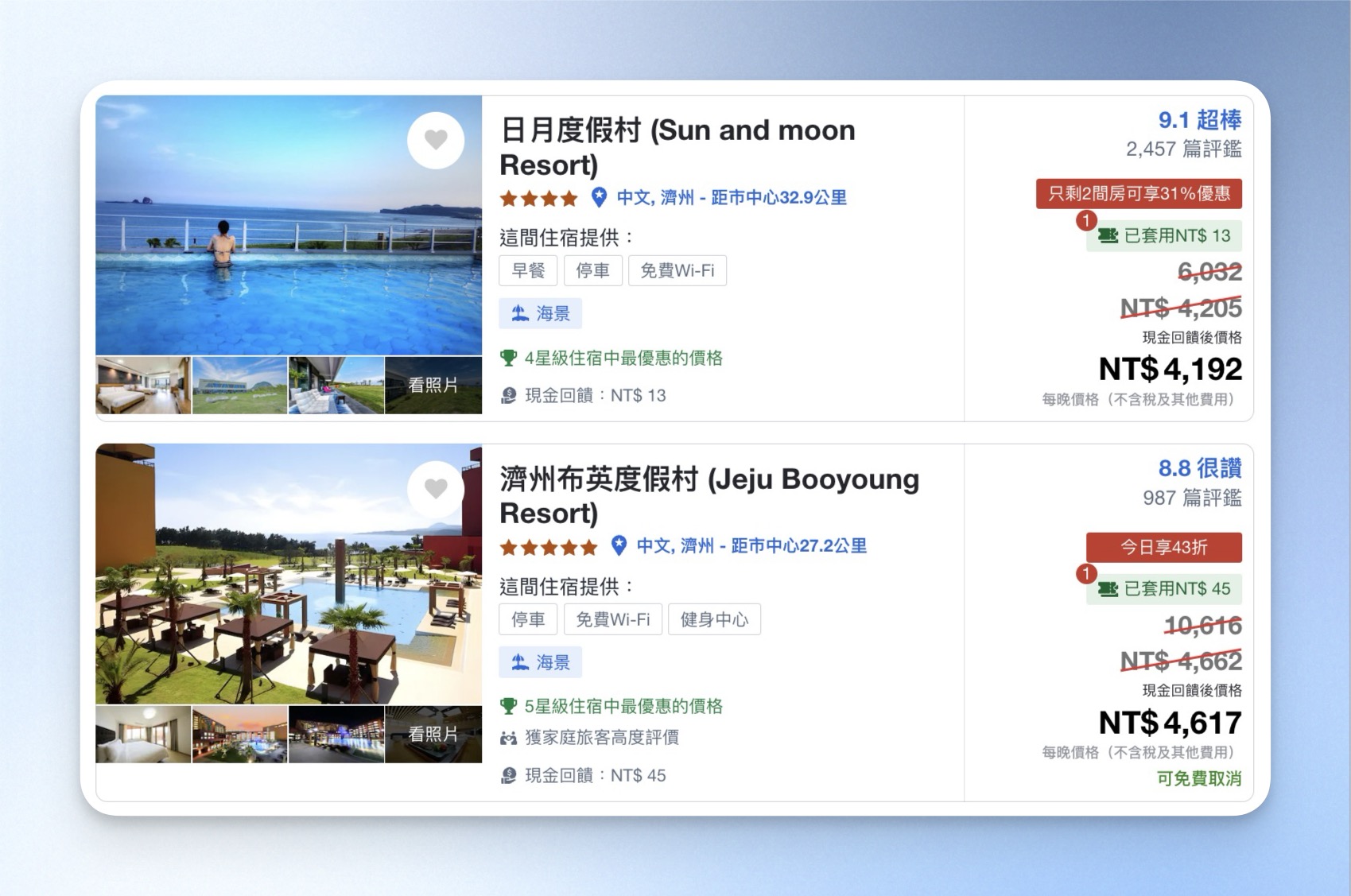The width and height of the screenshot is (1351, 896).
Task: Open Jeju Booyoung Resort main pool photo
Action: tap(289, 574)
